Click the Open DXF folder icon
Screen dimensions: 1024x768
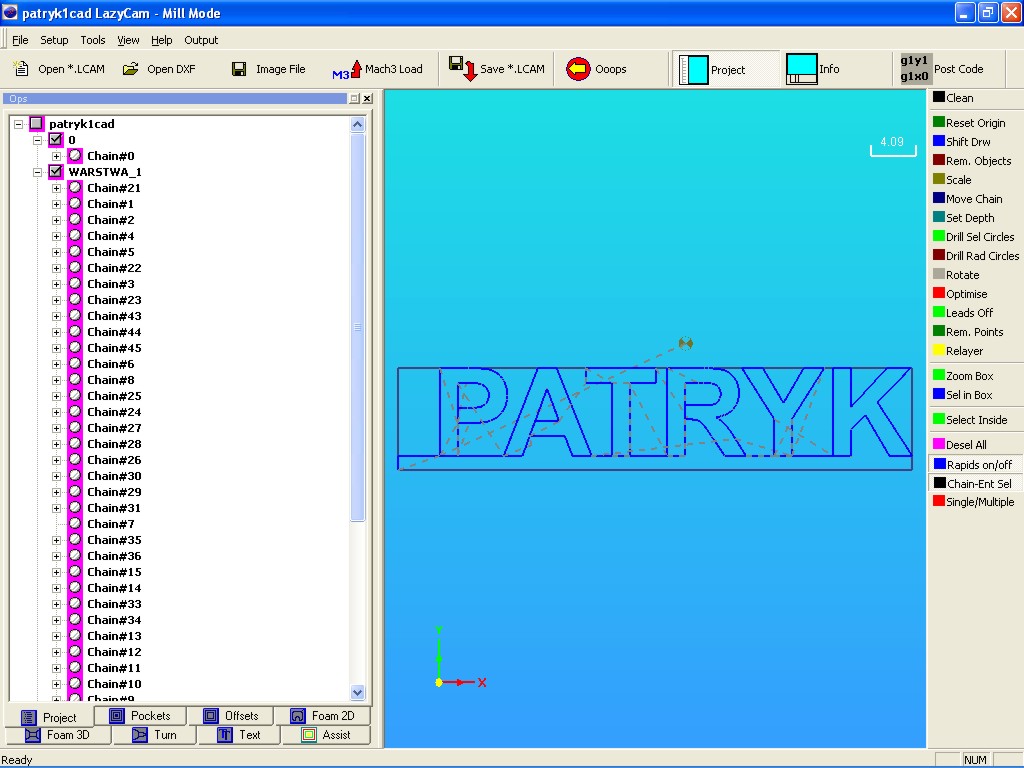coord(131,69)
